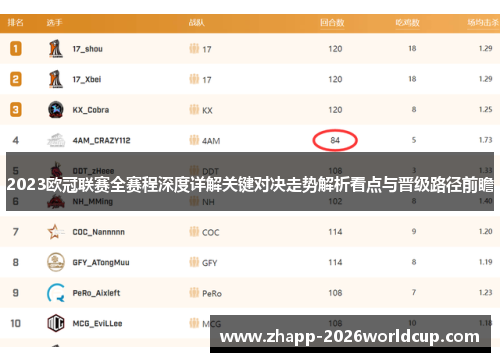500x362 pixels.
Task: Click the 1.23 average kills value
Action: [x=485, y=292]
